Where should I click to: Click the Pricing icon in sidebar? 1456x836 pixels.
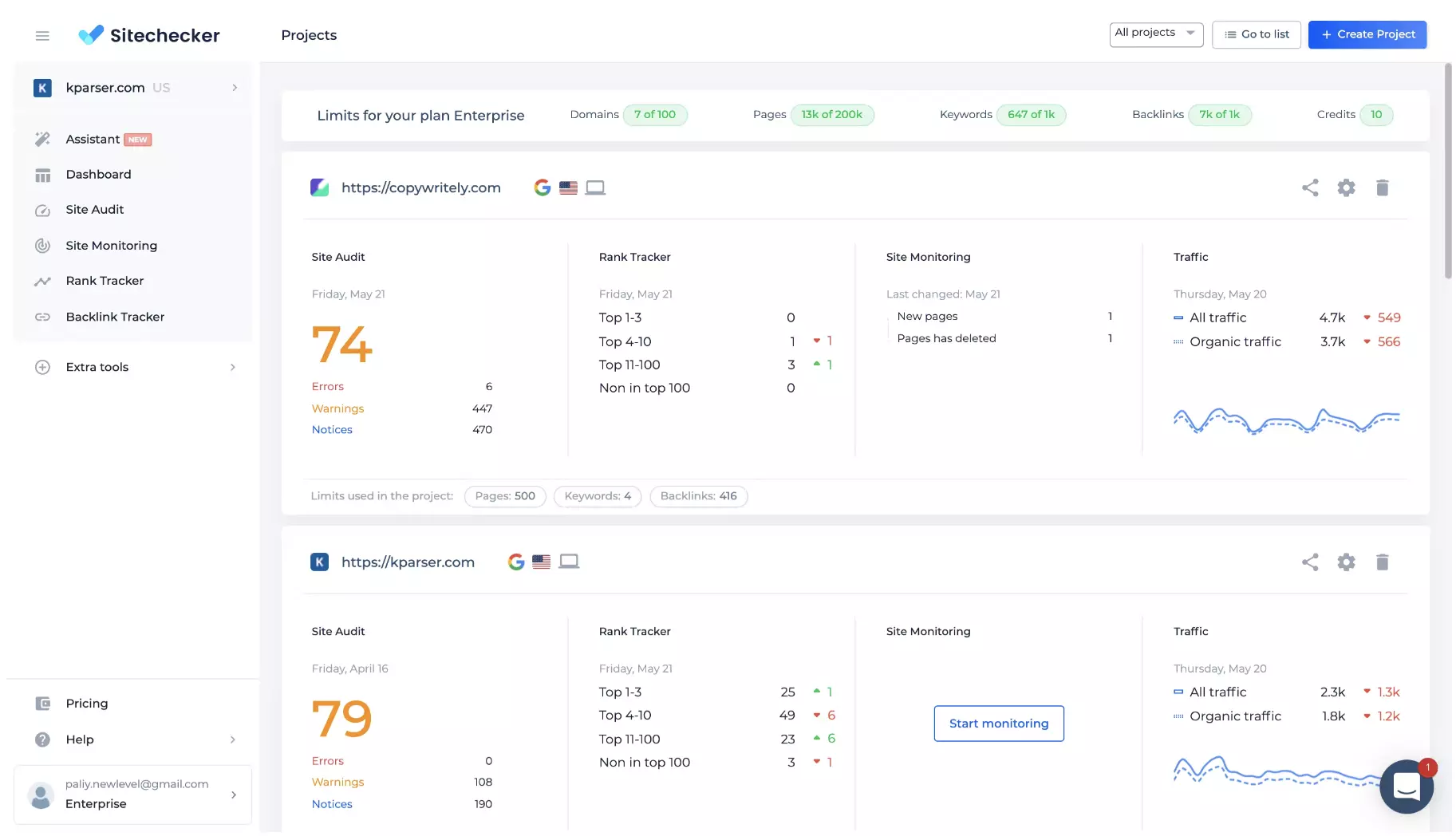click(x=42, y=704)
